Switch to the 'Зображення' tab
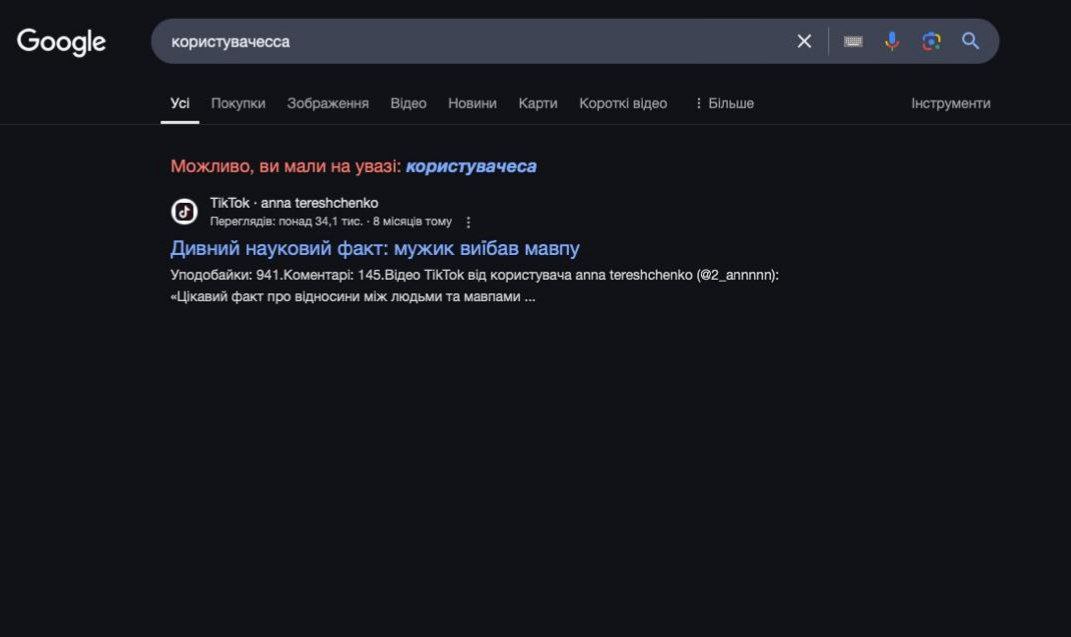Image resolution: width=1071 pixels, height=637 pixels. pyautogui.click(x=328, y=103)
